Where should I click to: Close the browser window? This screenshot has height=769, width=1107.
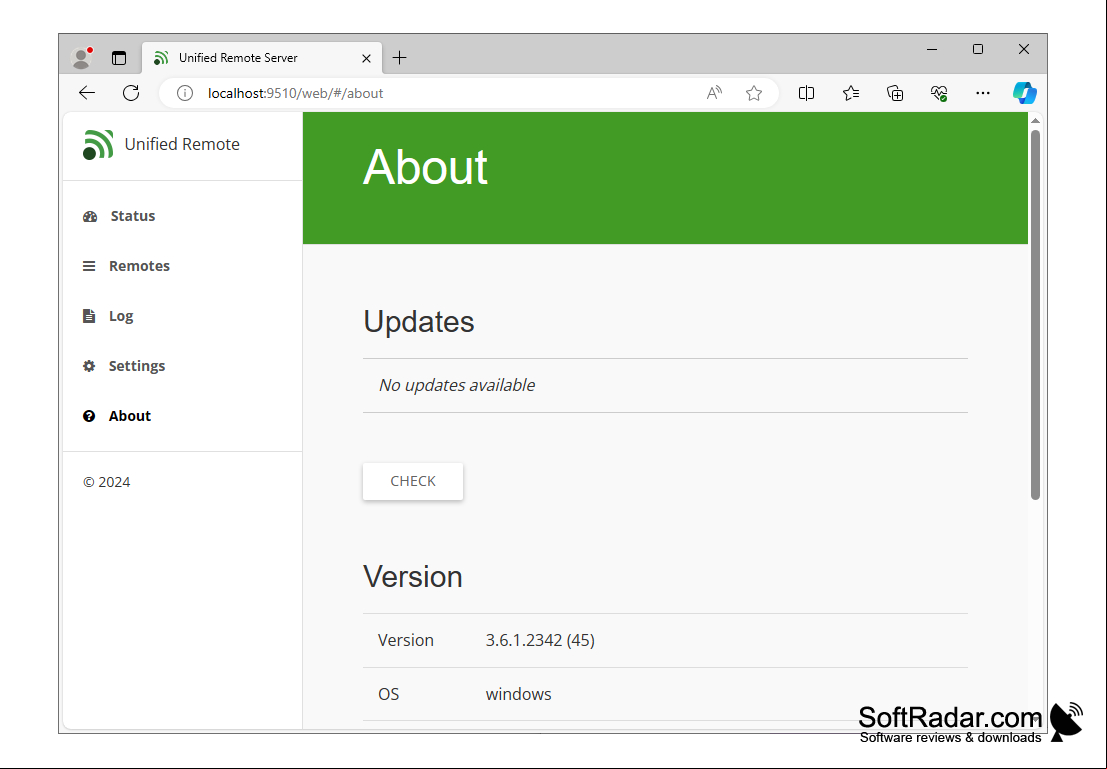point(1024,49)
